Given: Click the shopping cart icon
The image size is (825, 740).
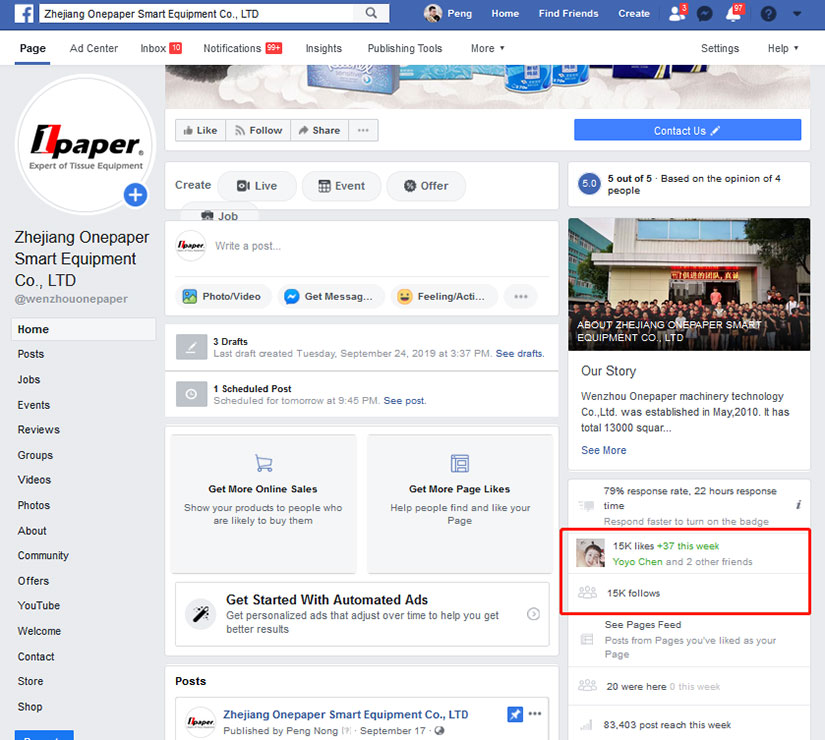Looking at the screenshot, I should (264, 463).
